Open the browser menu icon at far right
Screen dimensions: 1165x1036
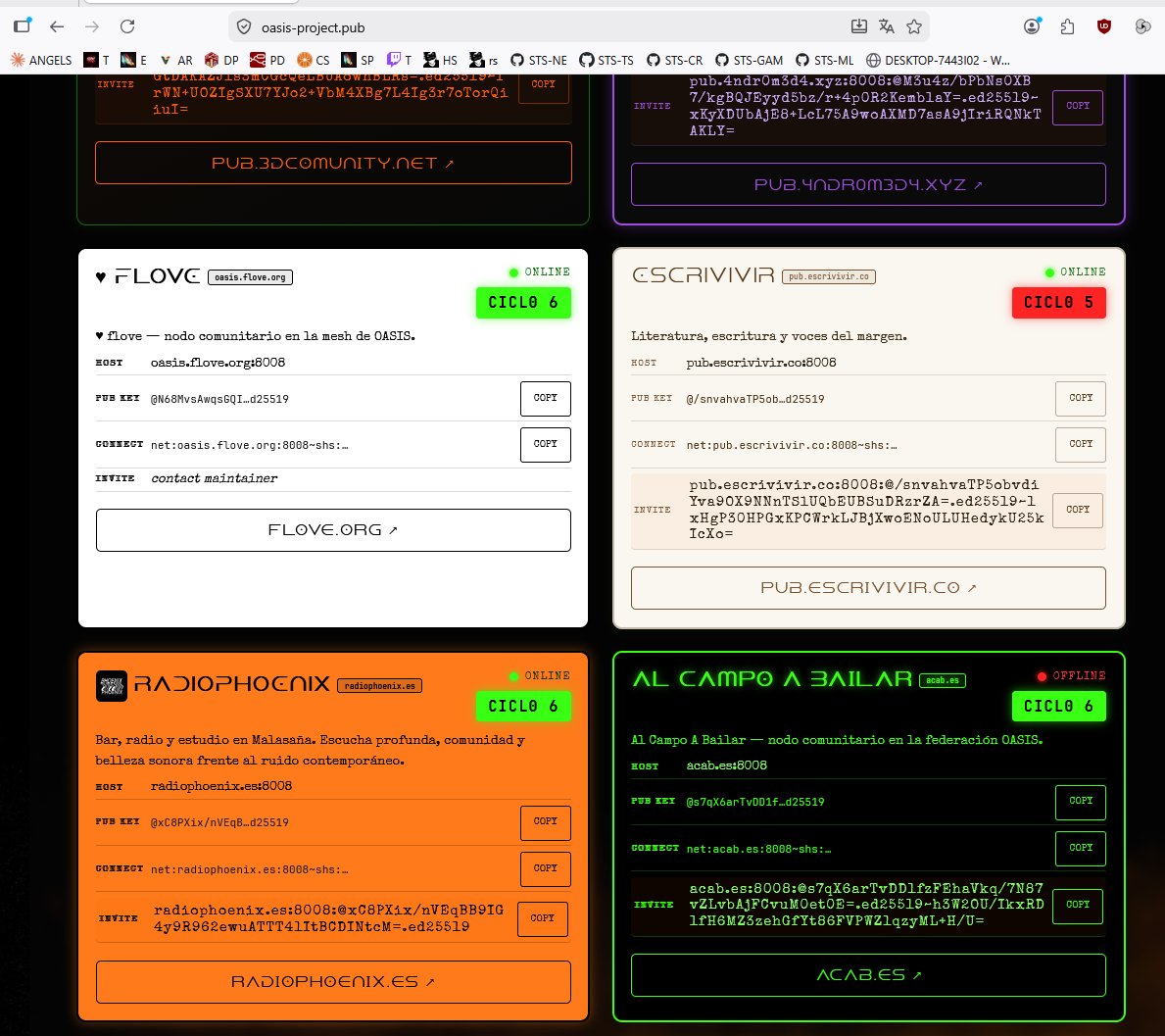pos(1142,26)
